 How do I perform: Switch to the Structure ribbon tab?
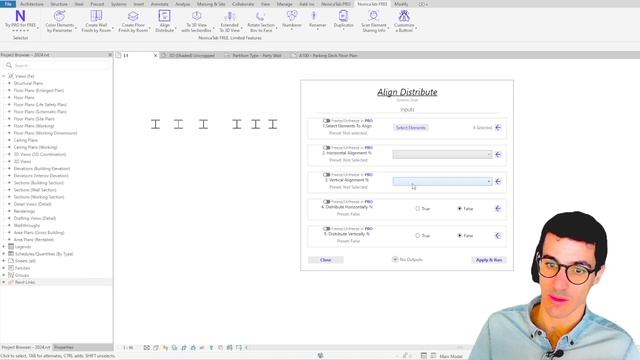(x=59, y=4)
